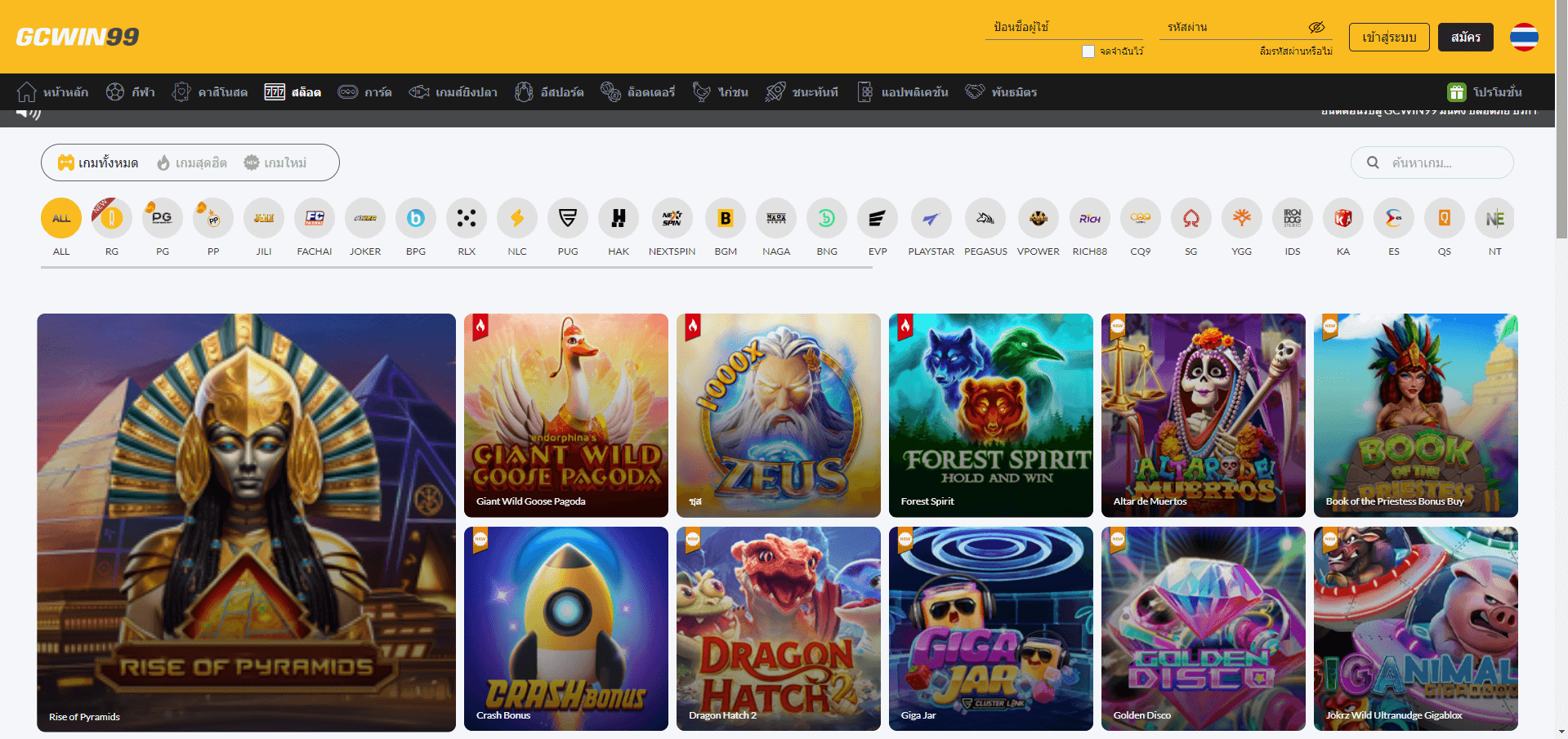Select the NAGA provider icon

click(x=776, y=218)
